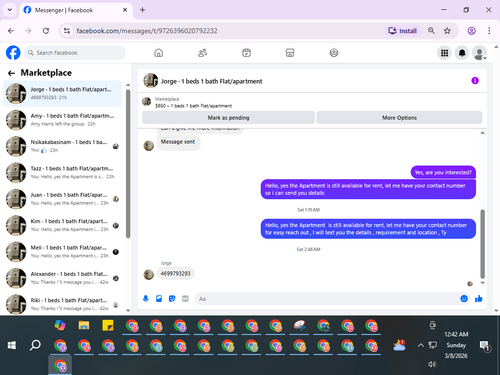The image size is (500, 375).
Task: Open File Explorer from the taskbar
Action: [x=84, y=325]
